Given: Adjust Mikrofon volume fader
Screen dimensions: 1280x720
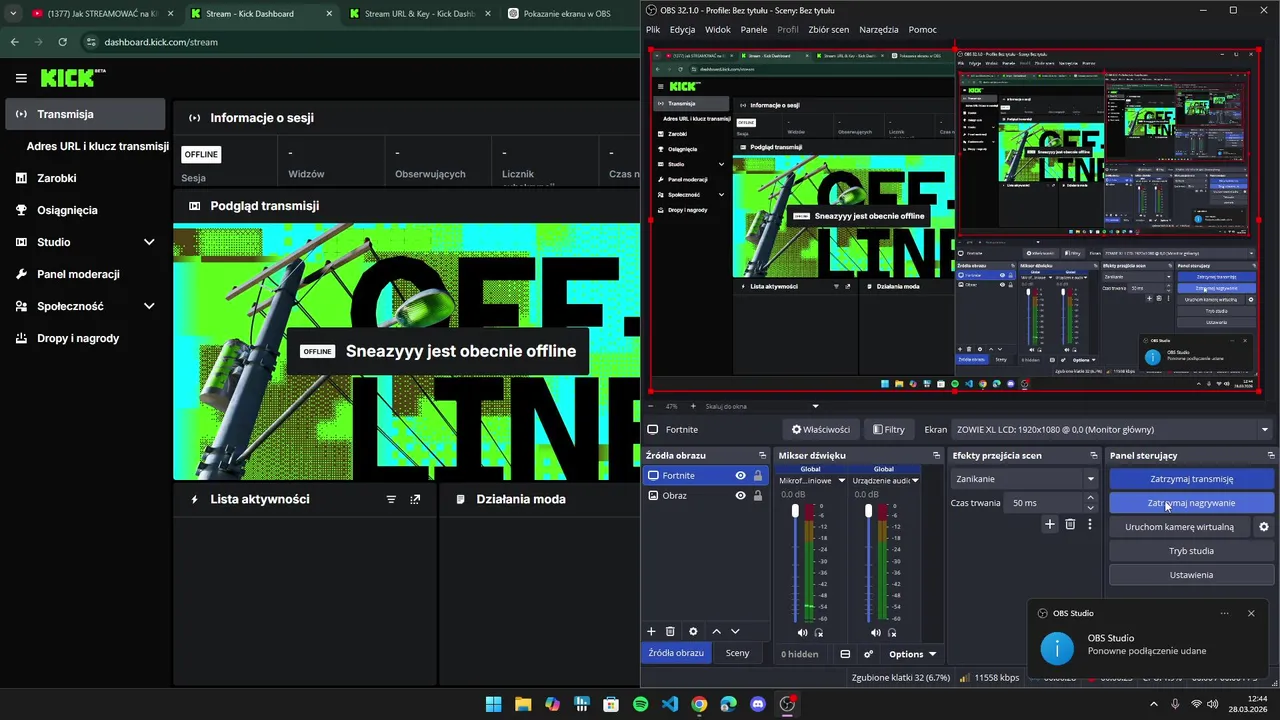Looking at the screenshot, I should pyautogui.click(x=796, y=511).
